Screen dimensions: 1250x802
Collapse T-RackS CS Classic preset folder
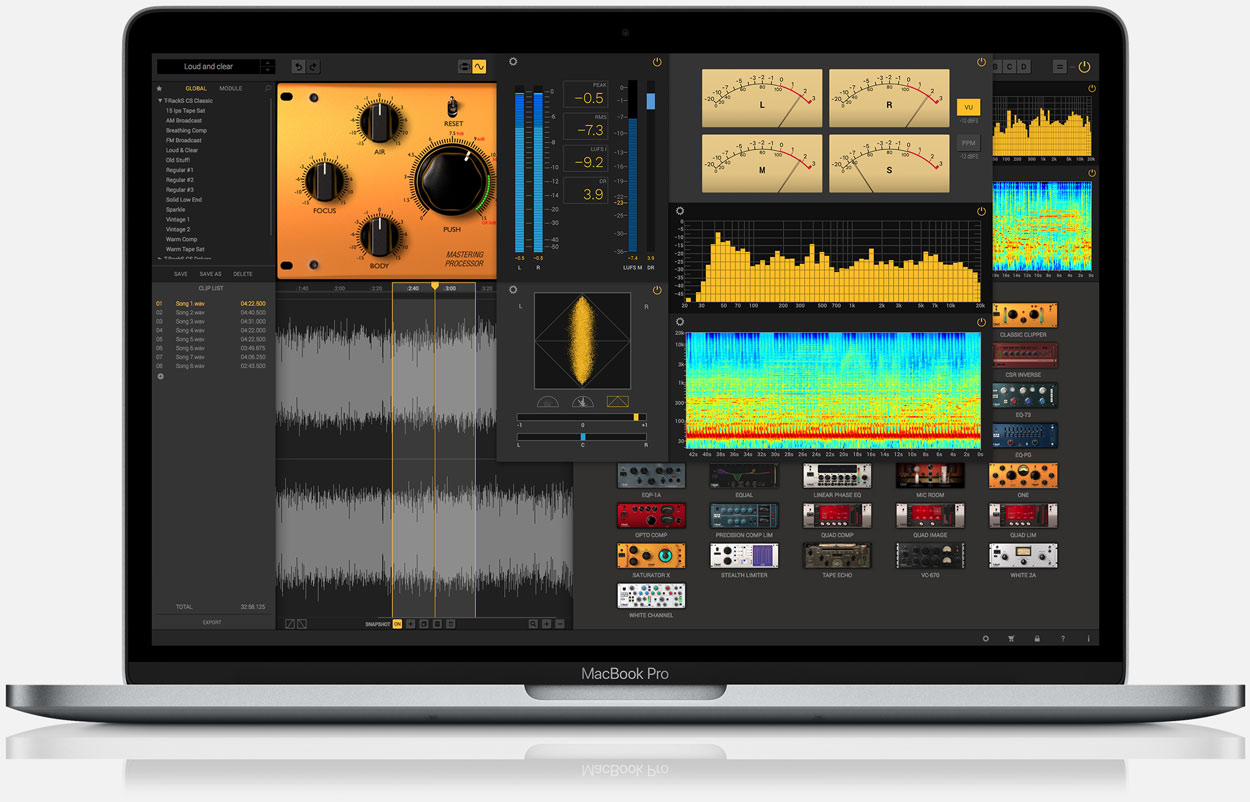coord(160,100)
